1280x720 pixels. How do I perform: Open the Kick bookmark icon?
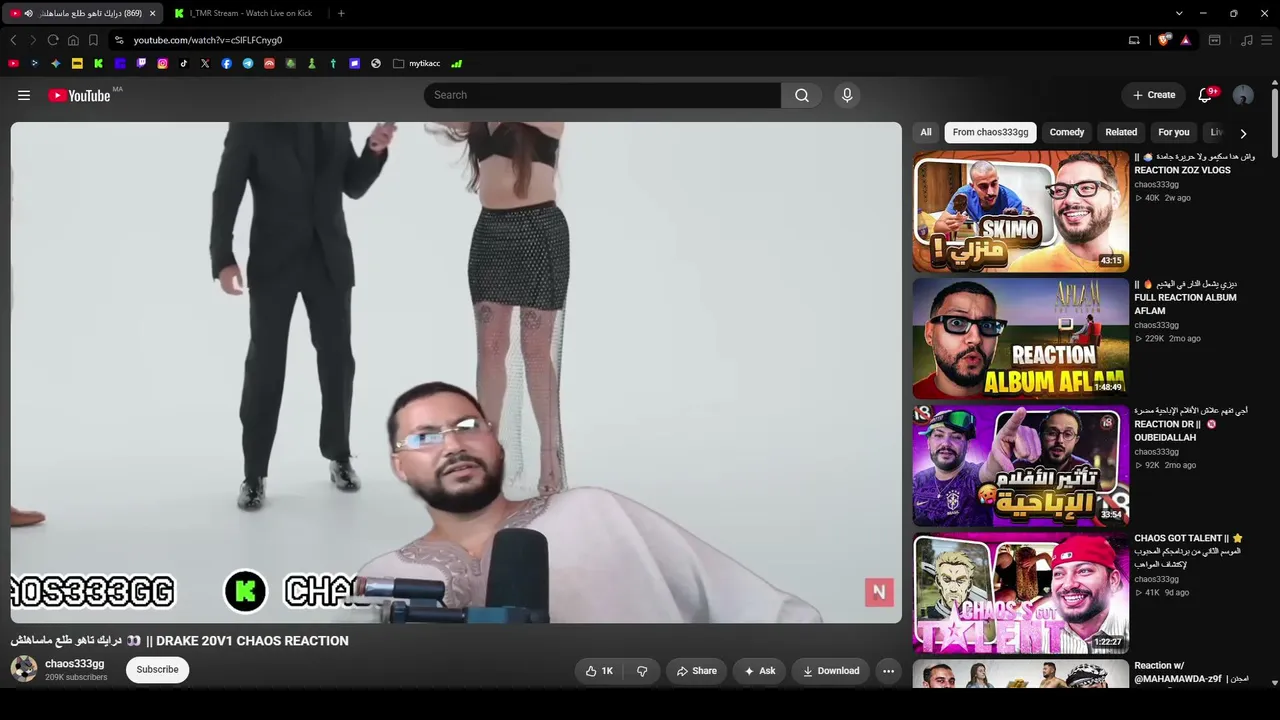tap(98, 63)
